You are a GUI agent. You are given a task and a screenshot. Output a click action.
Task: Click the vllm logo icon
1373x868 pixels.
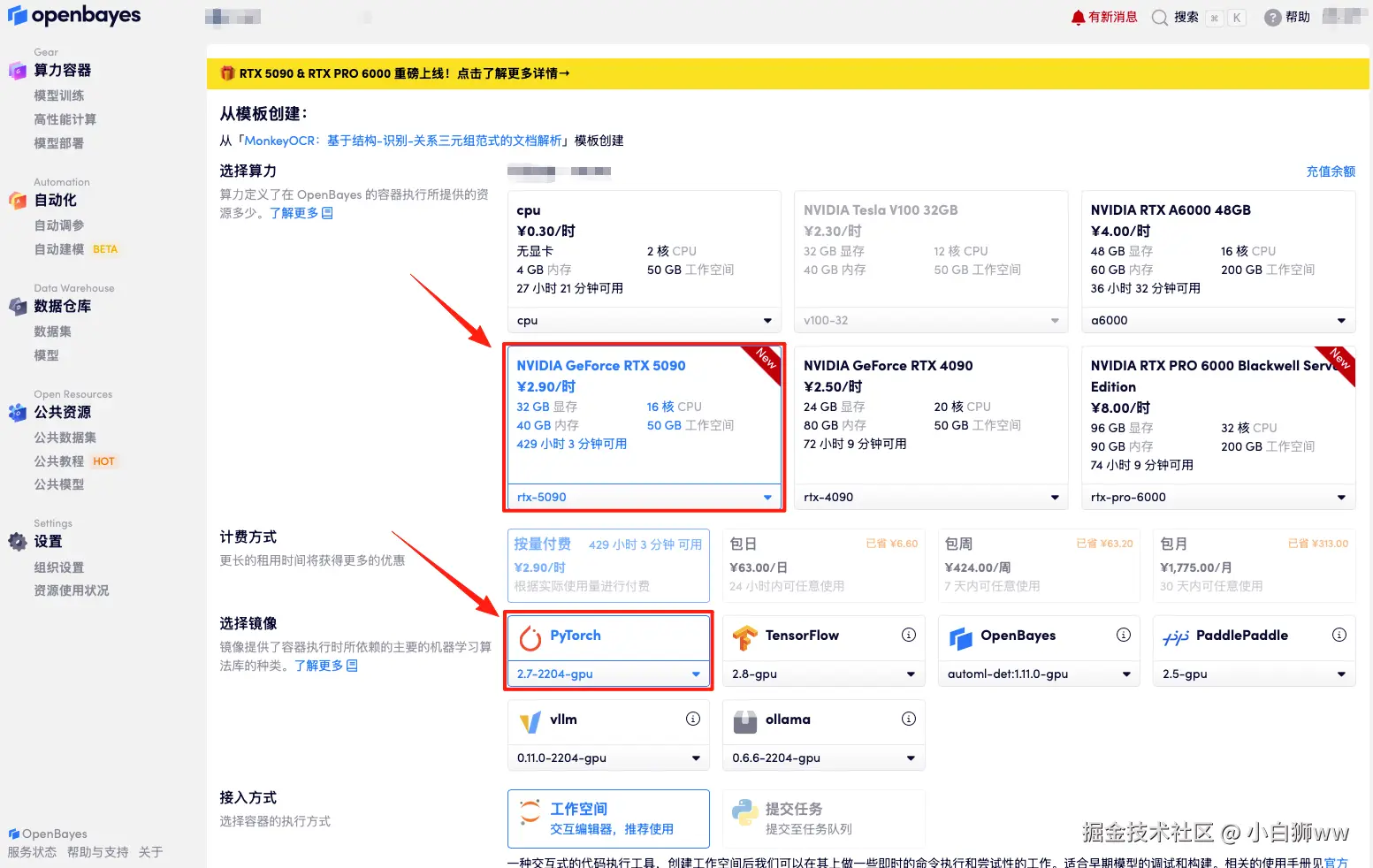tap(530, 722)
